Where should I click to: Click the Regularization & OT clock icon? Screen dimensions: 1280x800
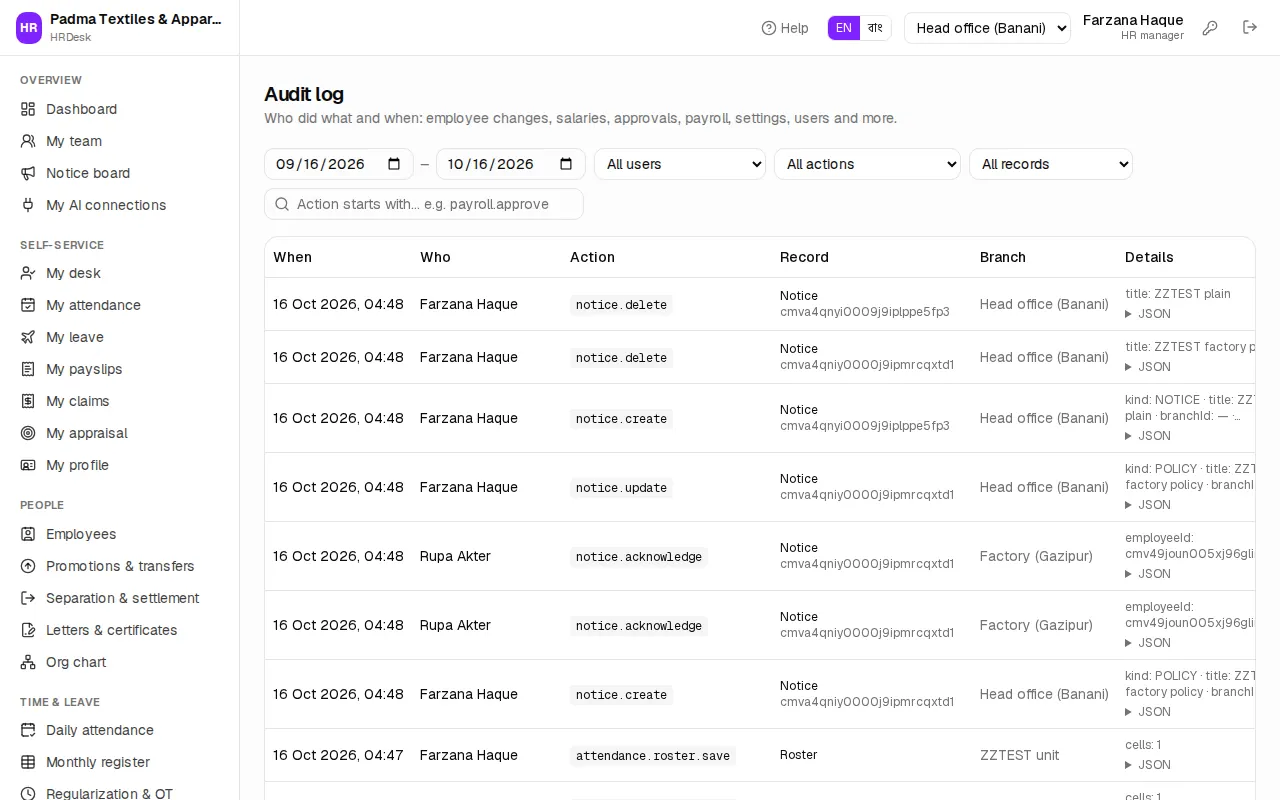(28, 794)
